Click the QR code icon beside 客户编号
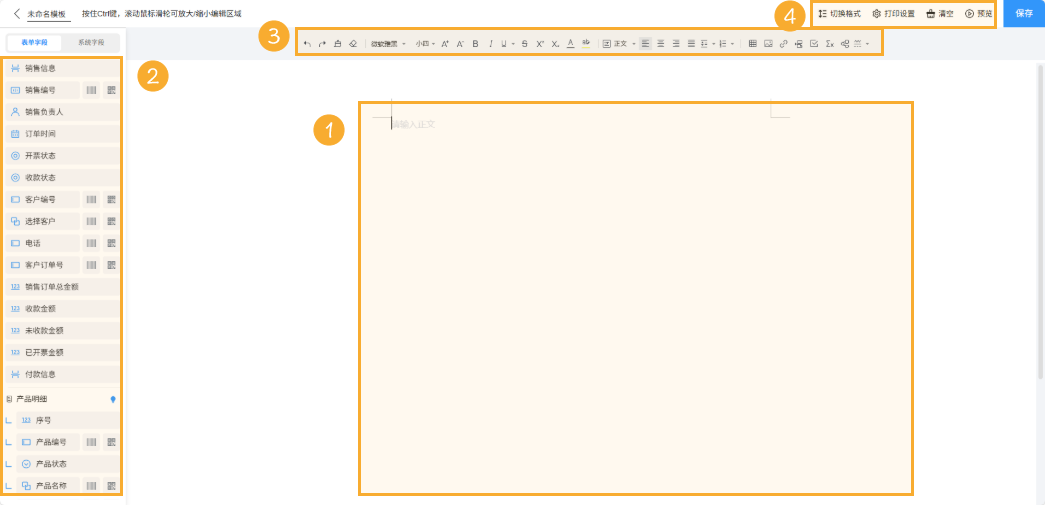Viewport: 1045px width, 505px height. (x=111, y=199)
